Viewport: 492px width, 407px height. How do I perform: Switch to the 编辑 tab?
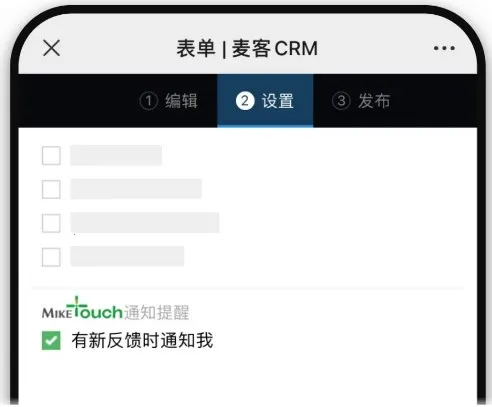point(169,101)
